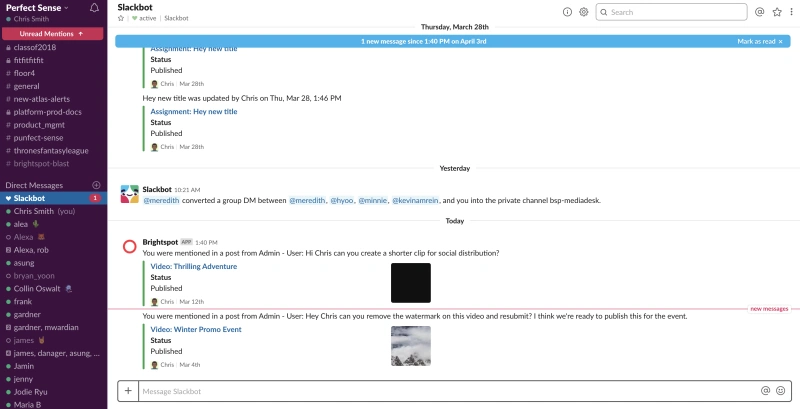Open the emoji picker smiley icon

(781, 391)
